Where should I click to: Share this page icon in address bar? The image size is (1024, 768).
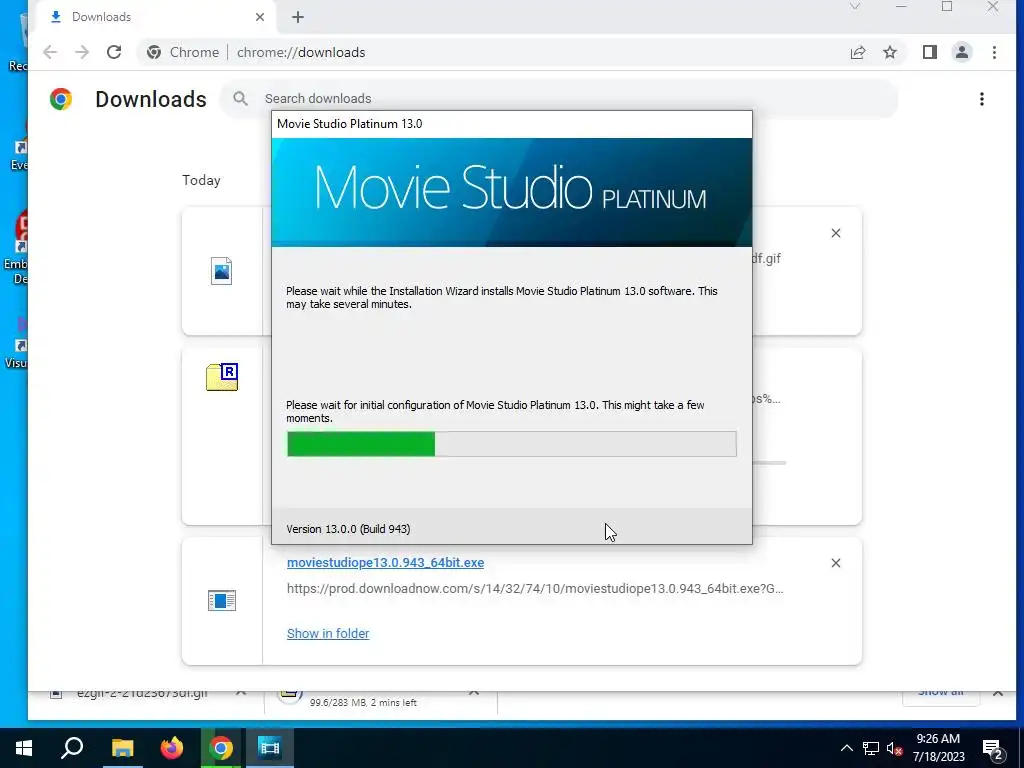tap(858, 52)
